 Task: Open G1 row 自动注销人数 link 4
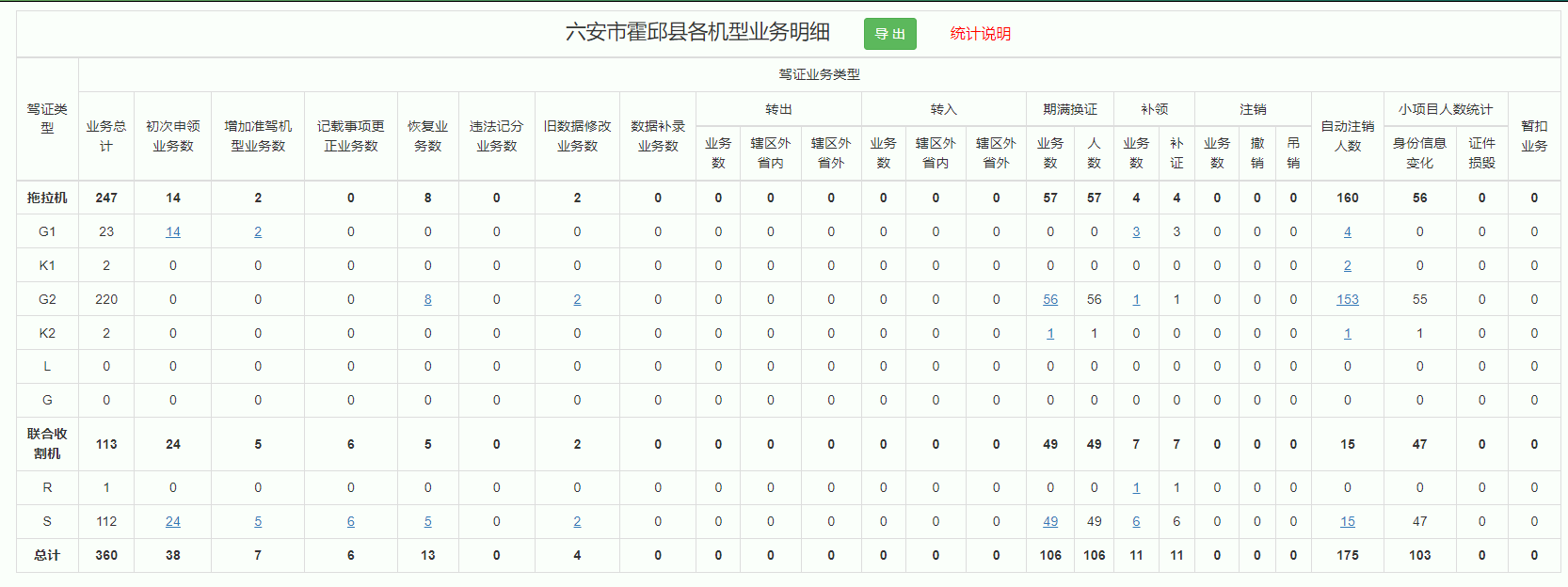click(1347, 231)
